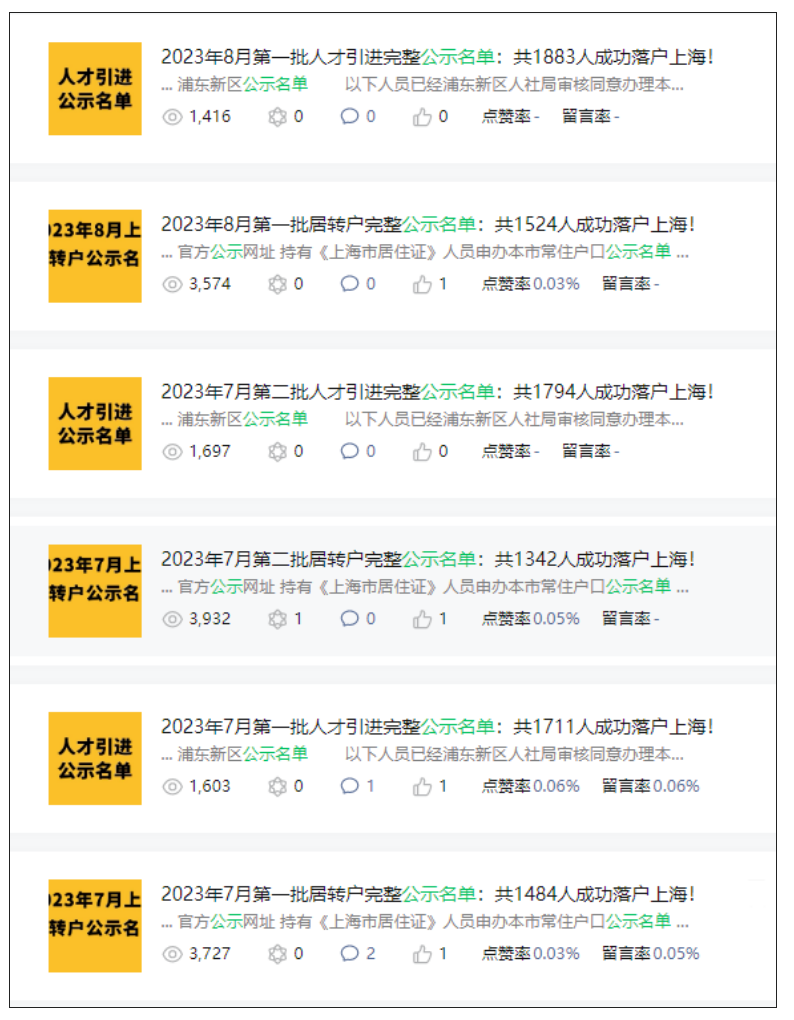Open article titled 共1794人成功落户上海

[x=437, y=392]
